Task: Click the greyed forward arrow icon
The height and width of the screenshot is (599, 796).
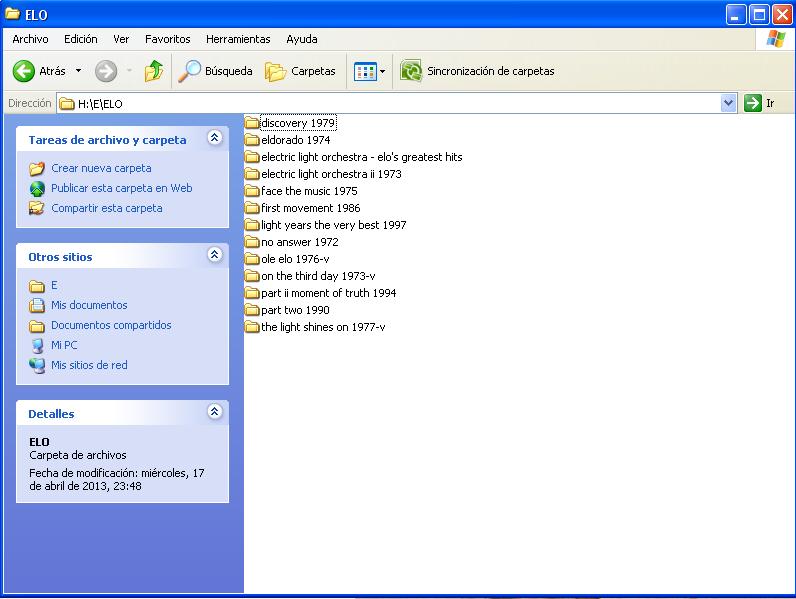Action: tap(106, 71)
